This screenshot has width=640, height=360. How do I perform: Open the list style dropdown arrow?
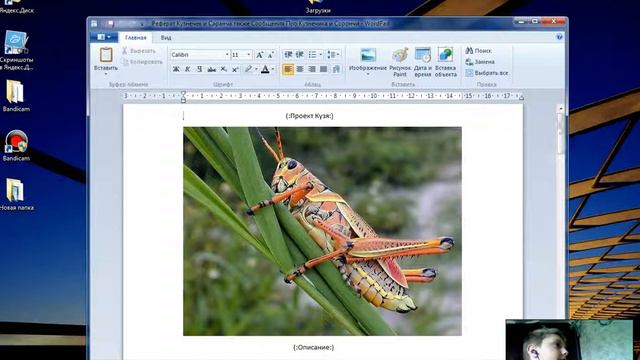tap(320, 55)
